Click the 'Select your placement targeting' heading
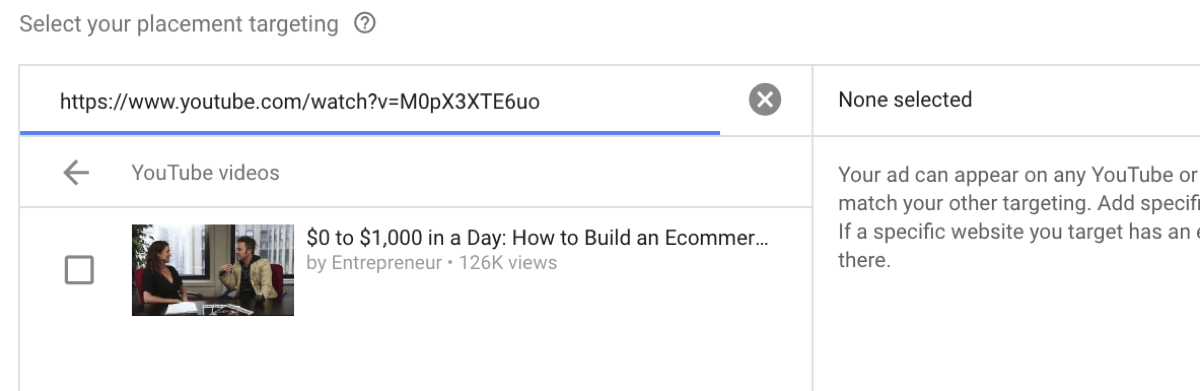The width and height of the screenshot is (1200, 391). coord(179,24)
